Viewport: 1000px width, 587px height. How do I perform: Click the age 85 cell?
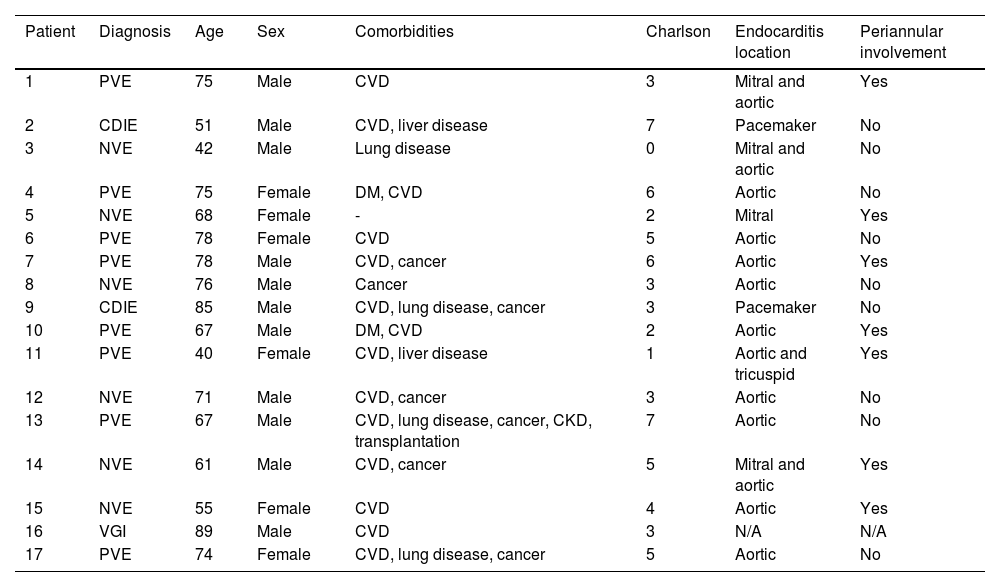204,308
